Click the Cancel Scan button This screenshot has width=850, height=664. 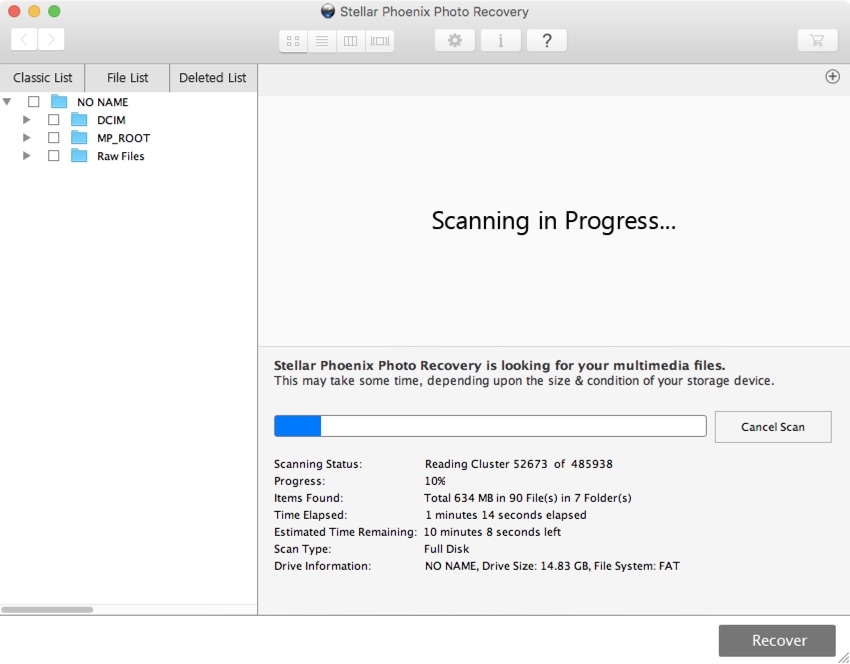773,427
